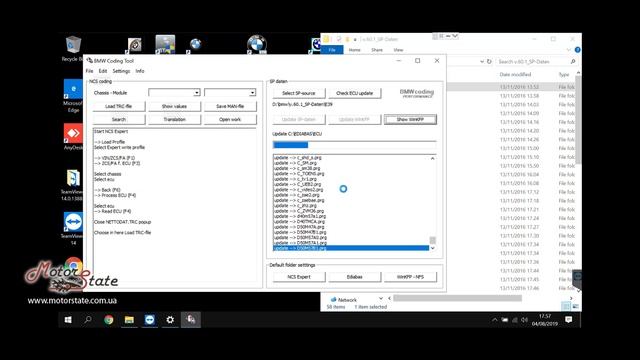Click the Load TRC-file button
Viewport: 640px width, 360px height.
point(119,106)
